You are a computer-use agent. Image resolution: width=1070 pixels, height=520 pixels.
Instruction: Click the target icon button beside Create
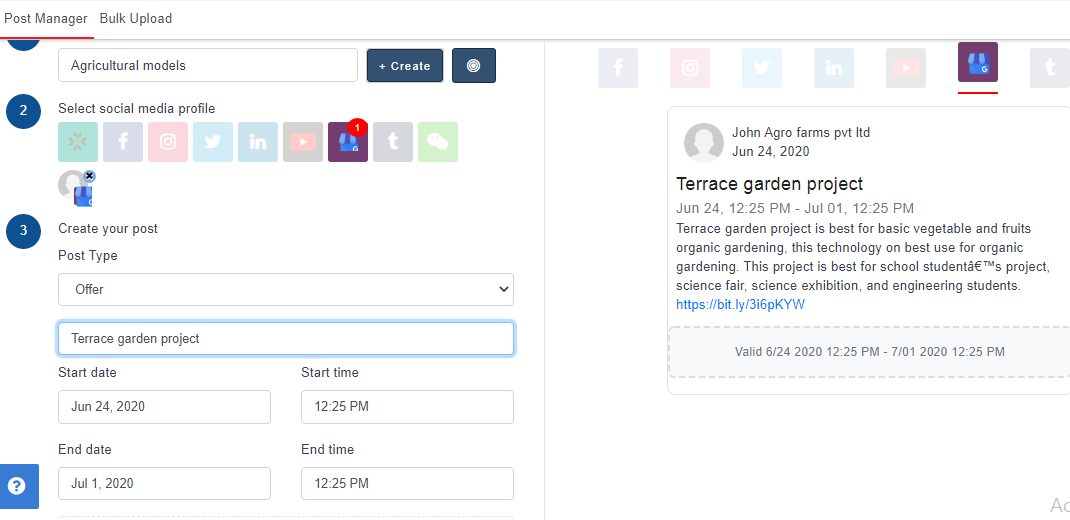[x=474, y=66]
